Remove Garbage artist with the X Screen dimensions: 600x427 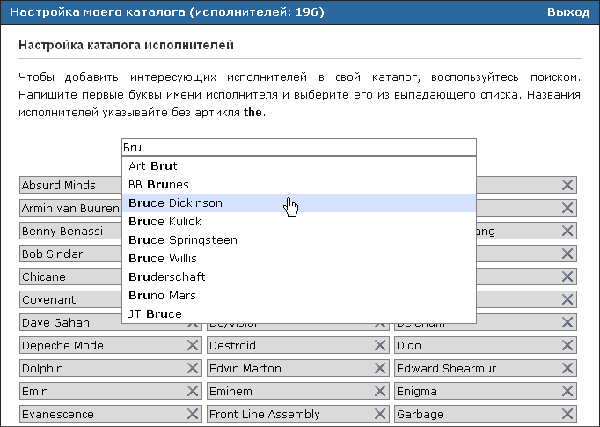[567, 414]
